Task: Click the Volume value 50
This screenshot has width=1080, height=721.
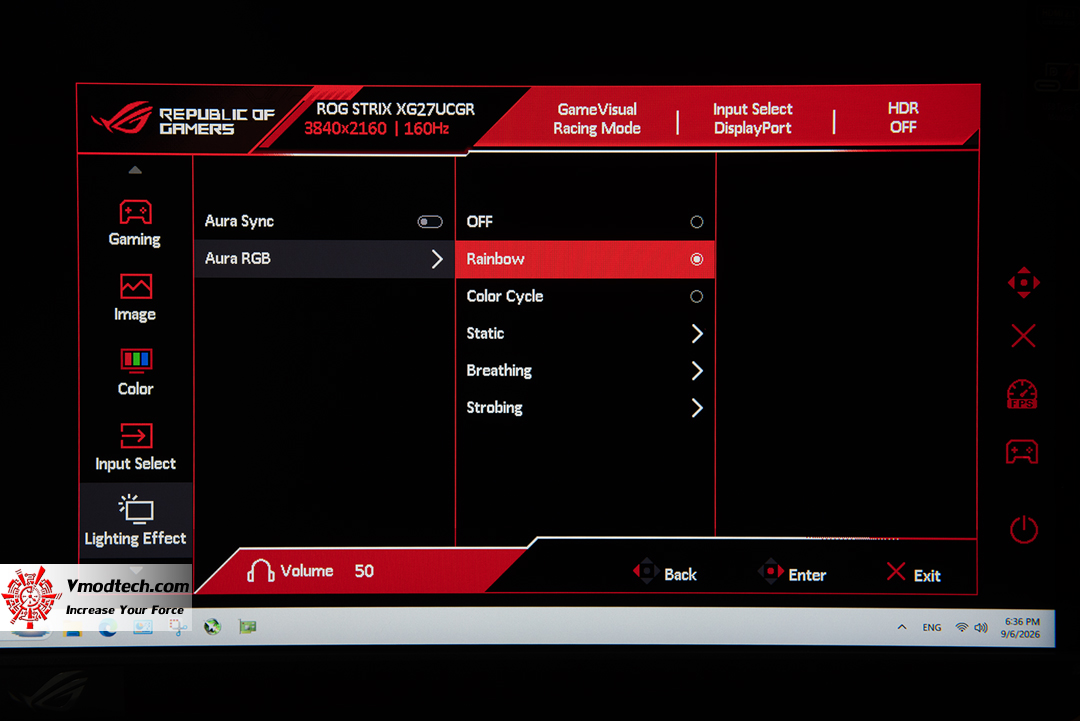Action: (x=364, y=571)
